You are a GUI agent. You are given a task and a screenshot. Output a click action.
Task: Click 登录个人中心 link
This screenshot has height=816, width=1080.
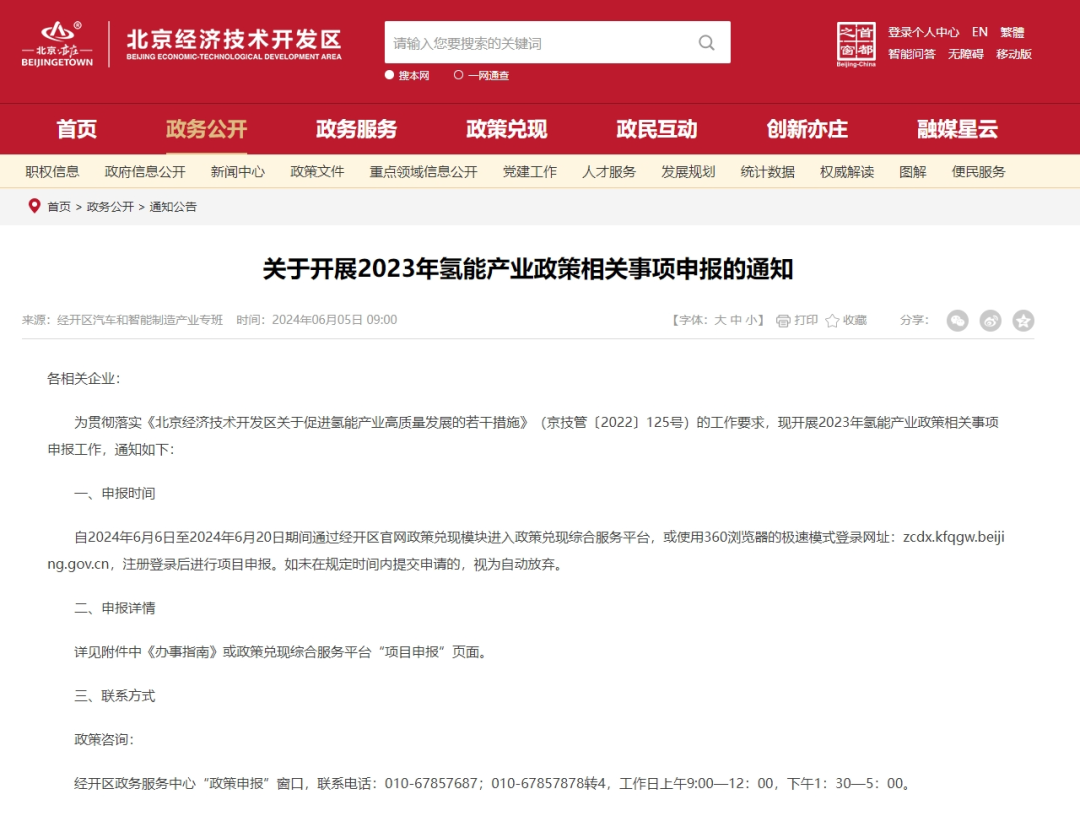[x=923, y=32]
